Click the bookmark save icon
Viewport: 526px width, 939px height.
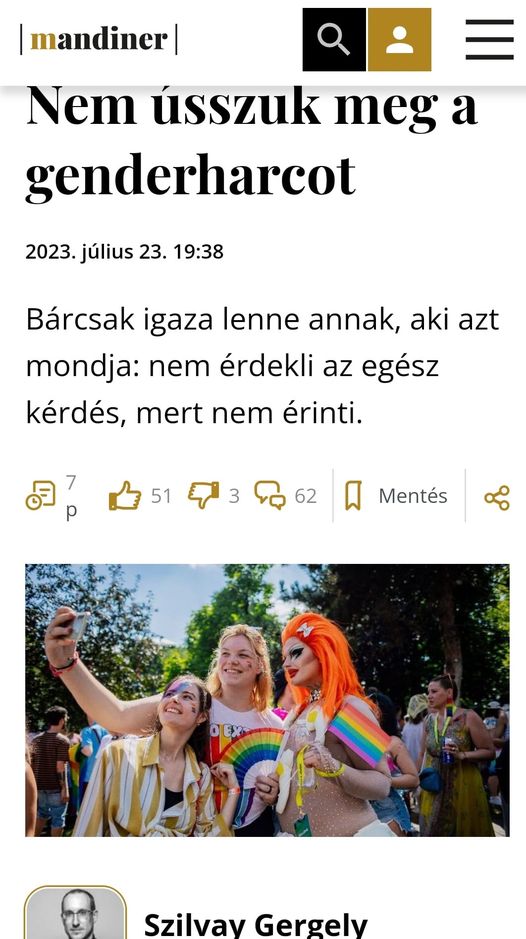(x=353, y=496)
